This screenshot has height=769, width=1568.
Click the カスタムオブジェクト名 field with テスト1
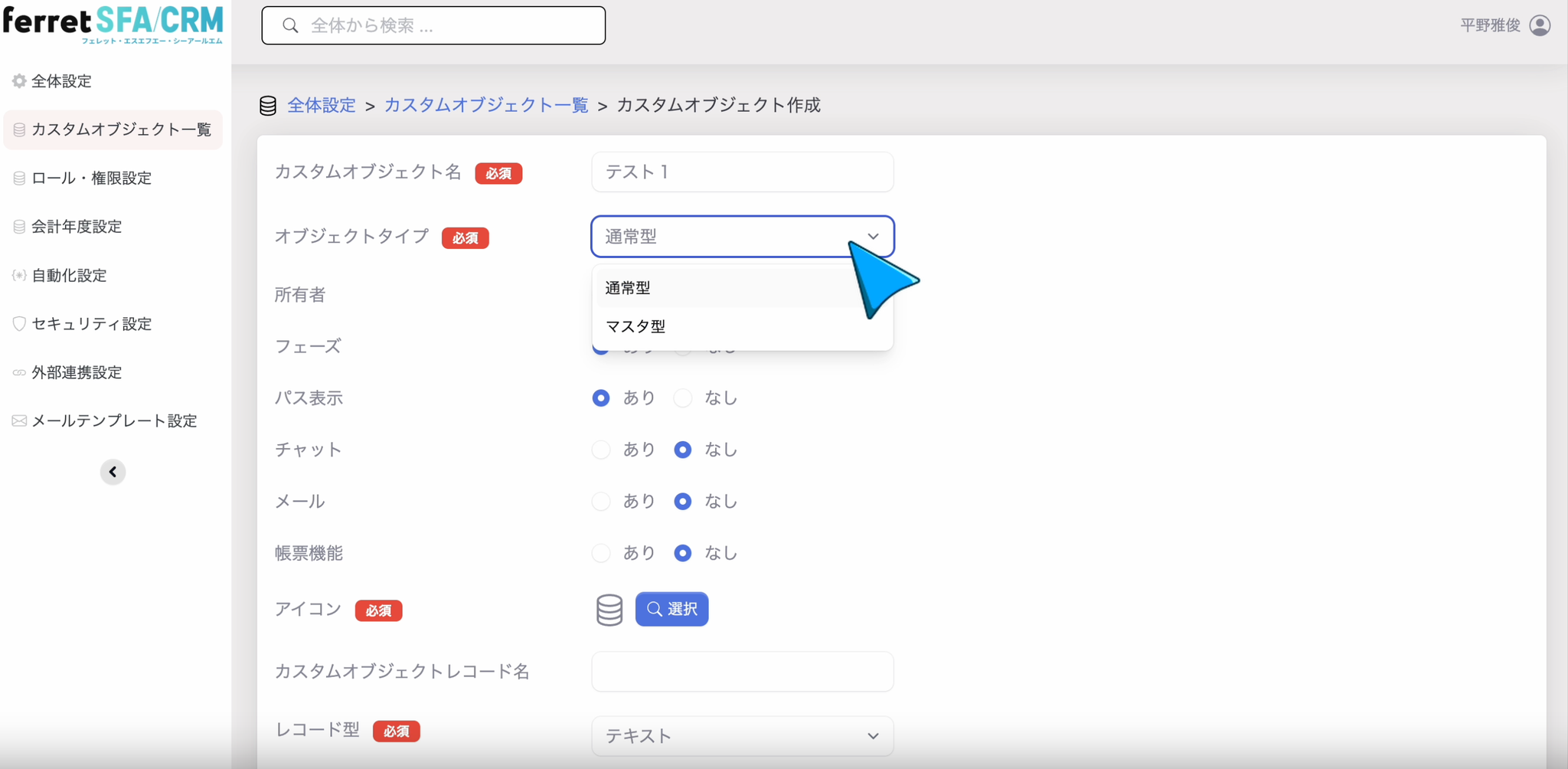pyautogui.click(x=742, y=172)
